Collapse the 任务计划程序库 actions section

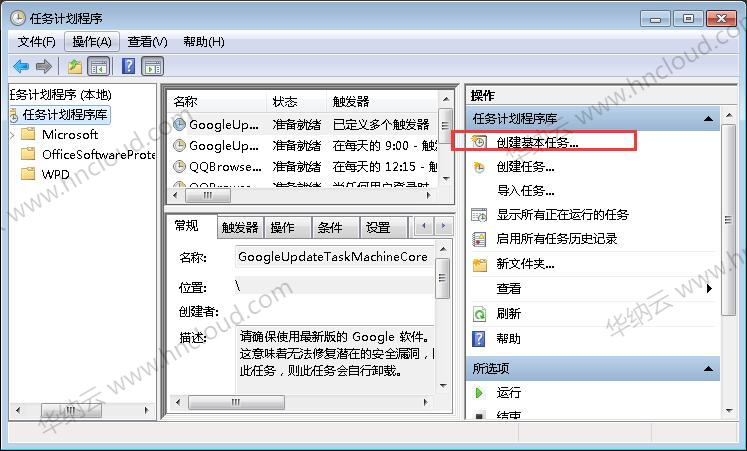pyautogui.click(x=708, y=119)
